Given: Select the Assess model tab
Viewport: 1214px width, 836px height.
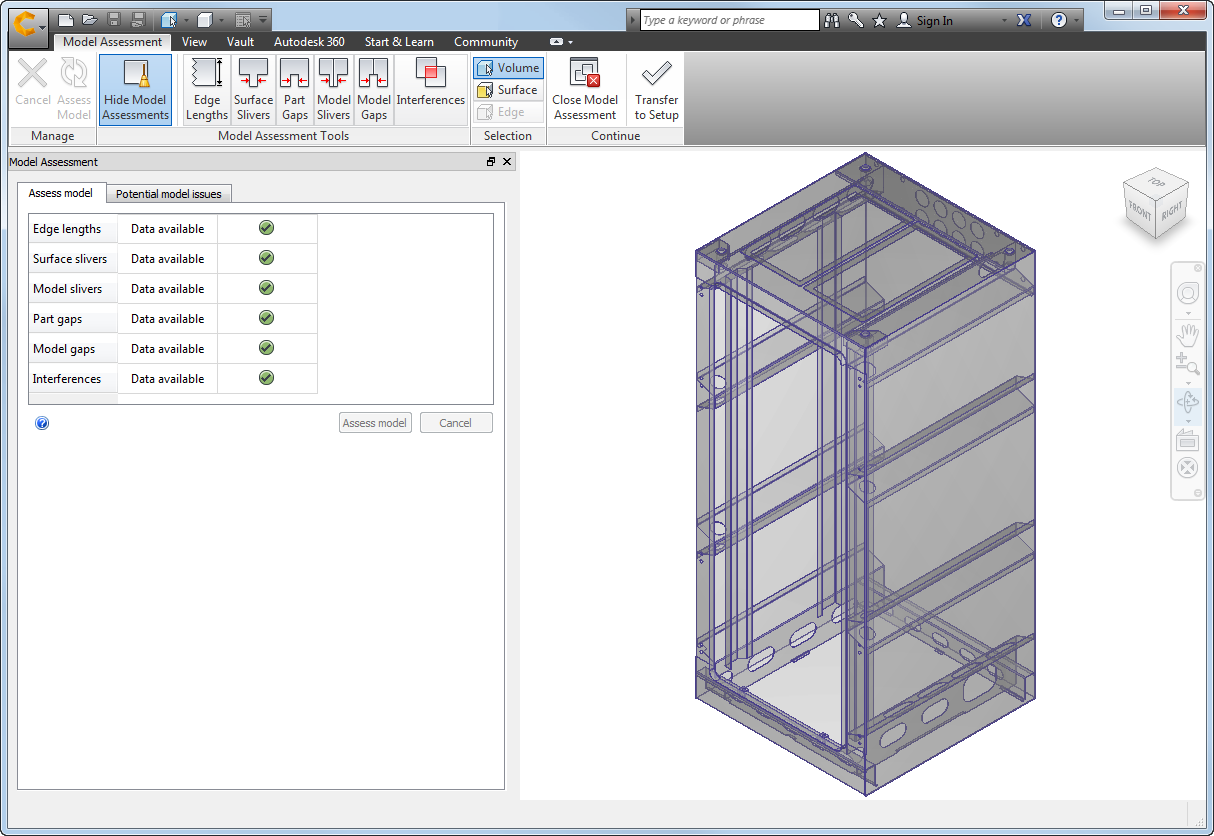Looking at the screenshot, I should tap(61, 193).
